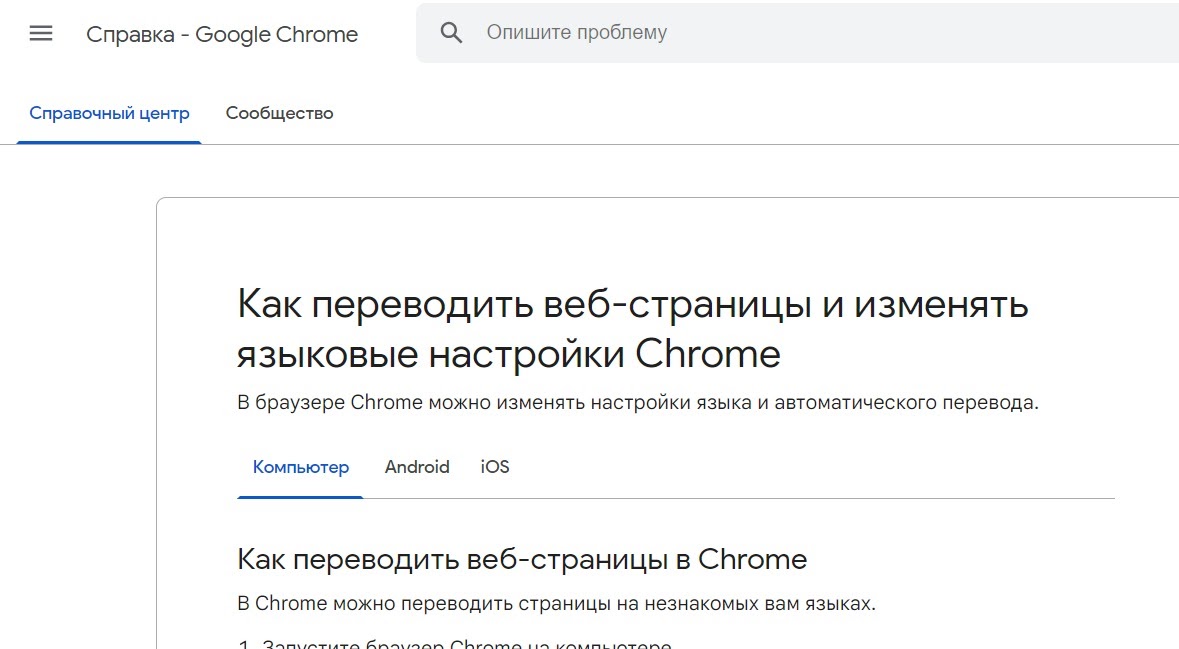Select the 'iOS' platform tab
This screenshot has height=649, width=1179.
click(x=495, y=467)
